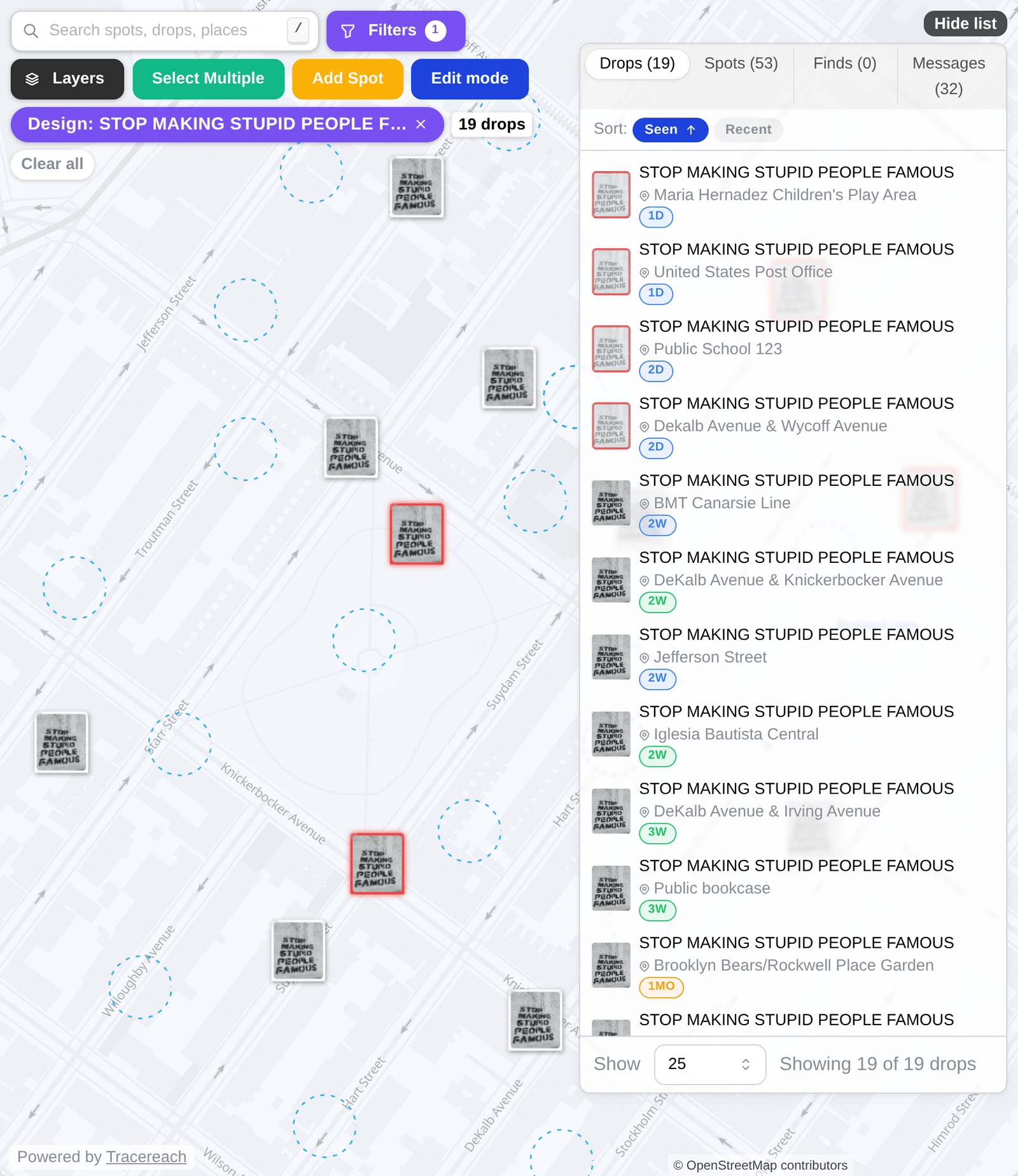The image size is (1018, 1176).
Task: Select dashed circle spot at Starr Street
Action: tap(180, 744)
